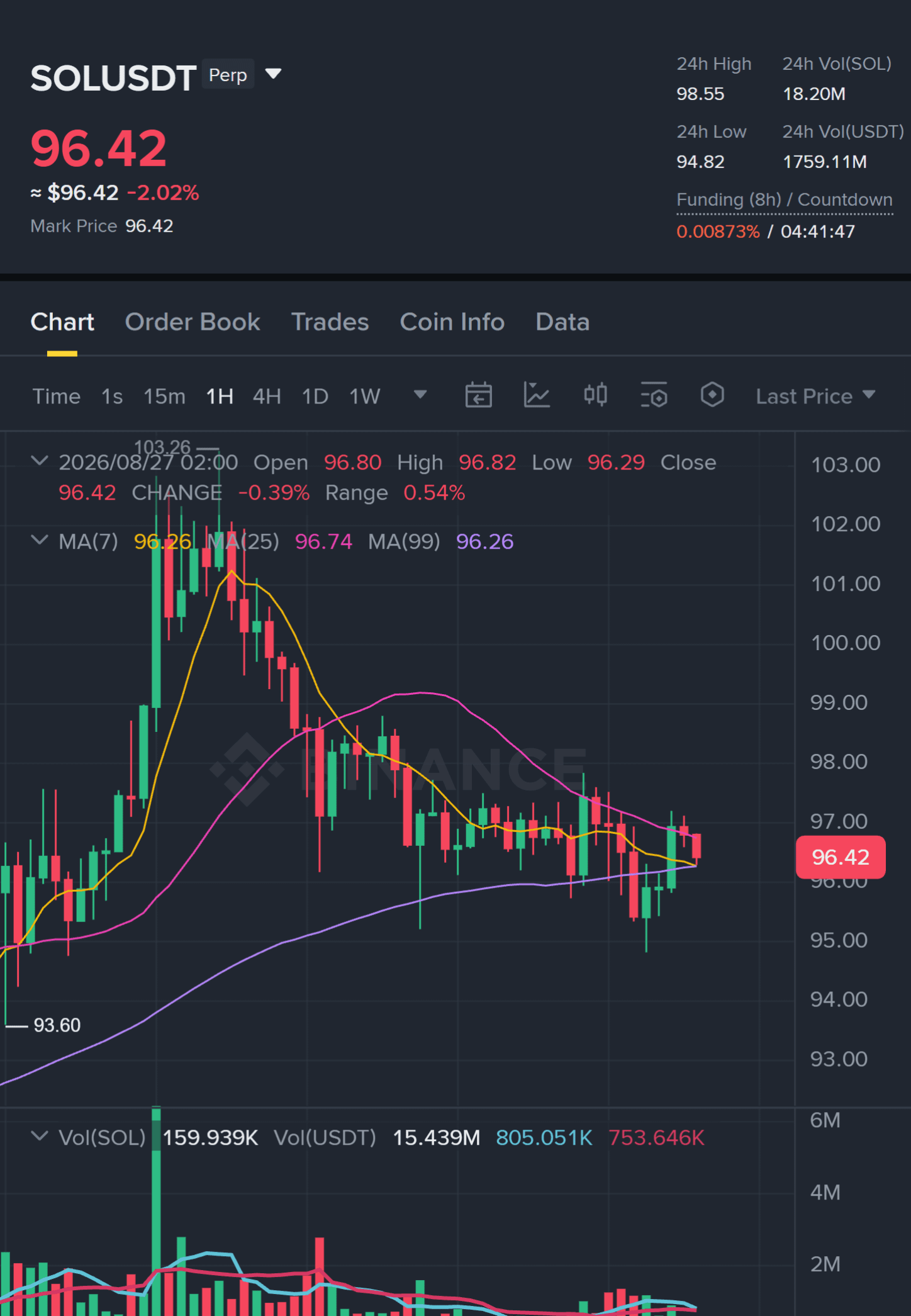Open the go-to-date calendar icon
The image size is (911, 1316).
478,395
